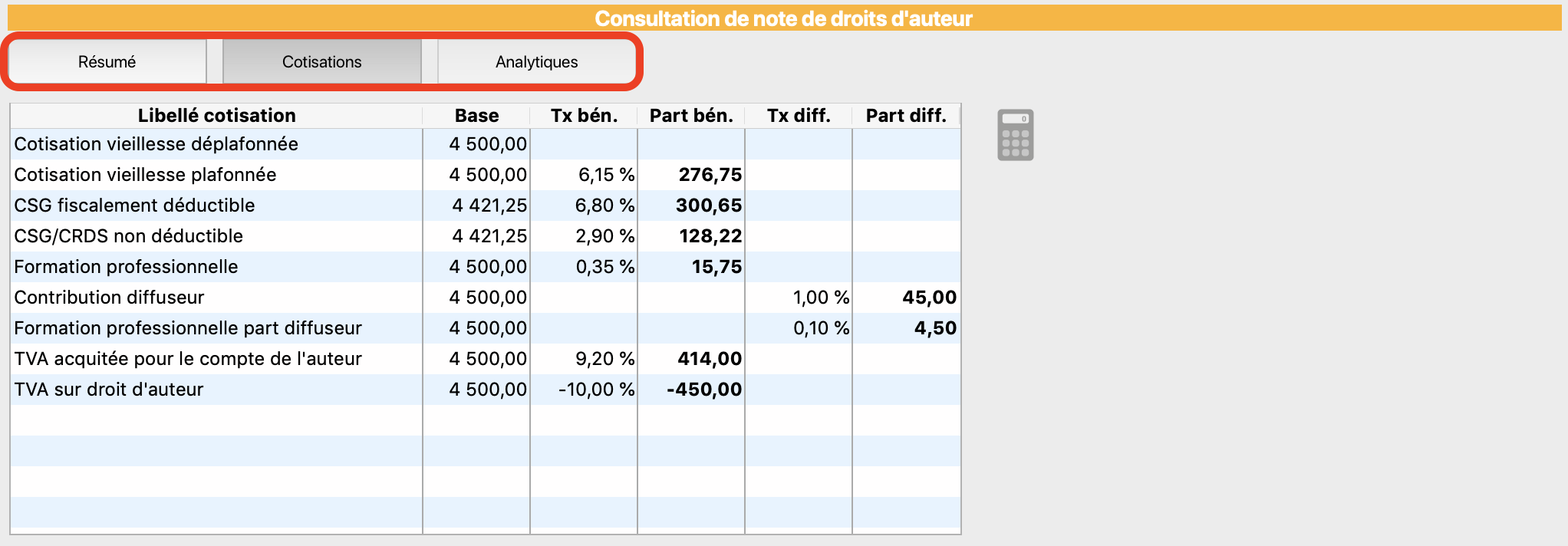Click the Part bén. column header
The image size is (1568, 546).
(691, 116)
